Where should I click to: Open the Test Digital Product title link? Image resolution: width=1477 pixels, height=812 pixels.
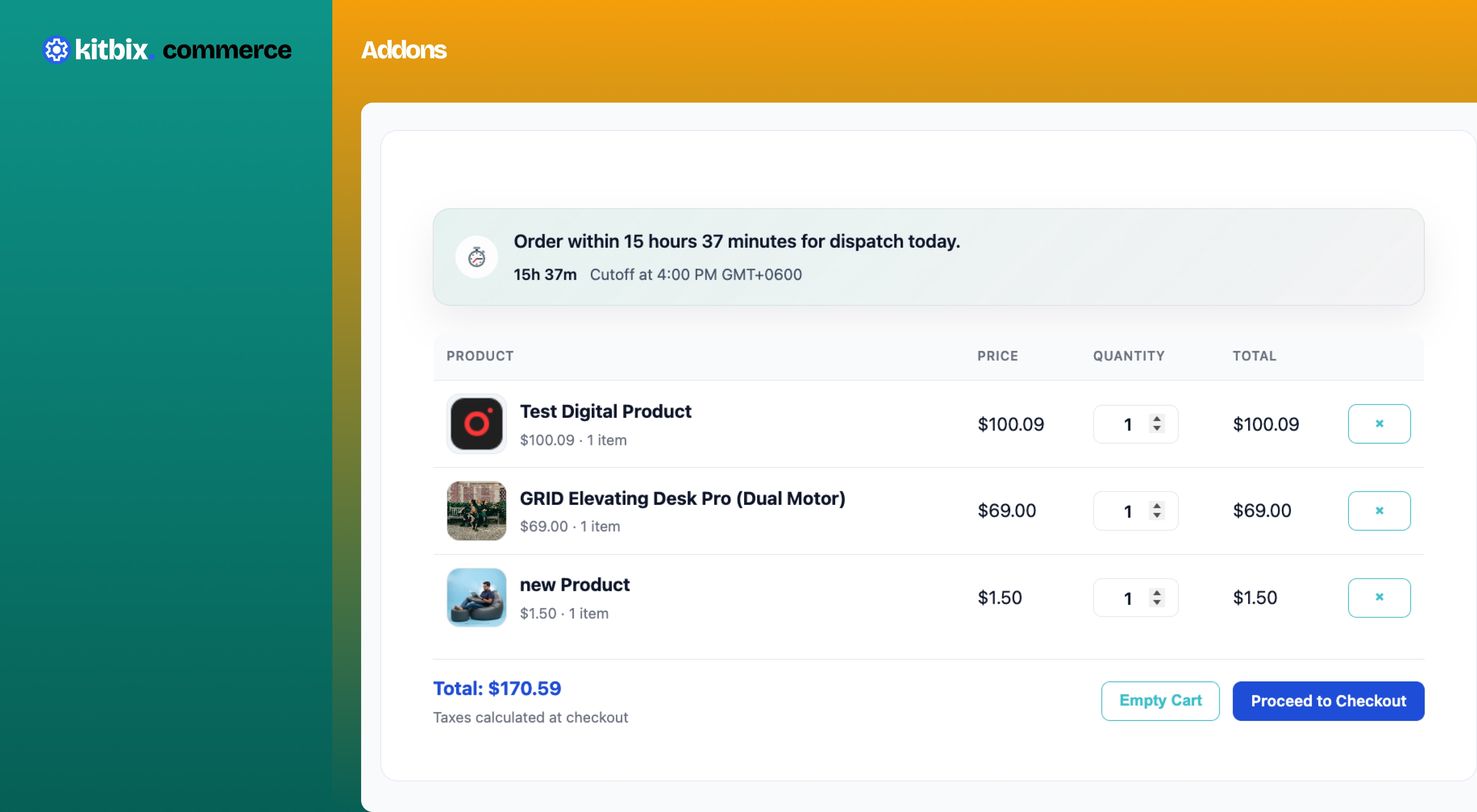(606, 412)
